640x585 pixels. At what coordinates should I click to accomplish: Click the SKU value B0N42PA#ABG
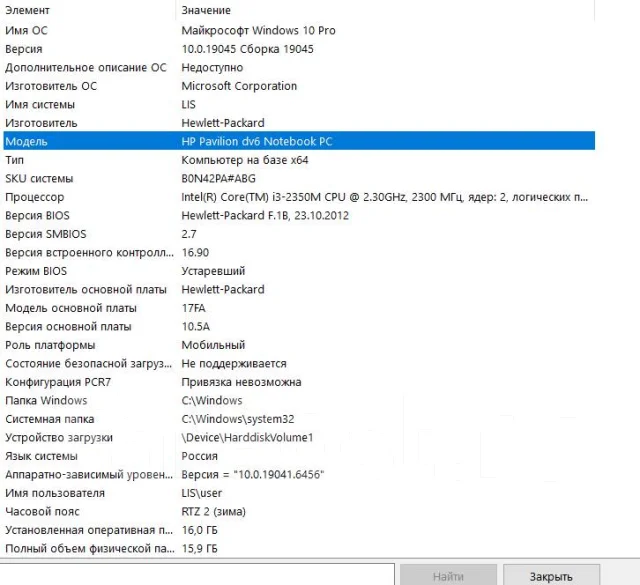click(218, 178)
